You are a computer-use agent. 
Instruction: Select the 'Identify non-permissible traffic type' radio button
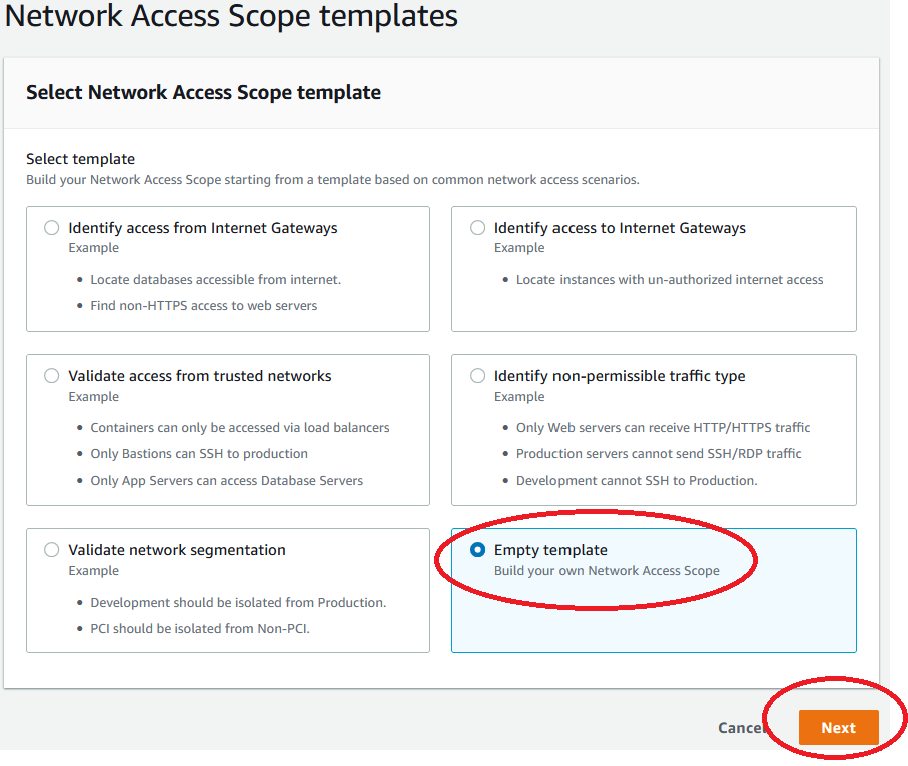click(x=477, y=376)
